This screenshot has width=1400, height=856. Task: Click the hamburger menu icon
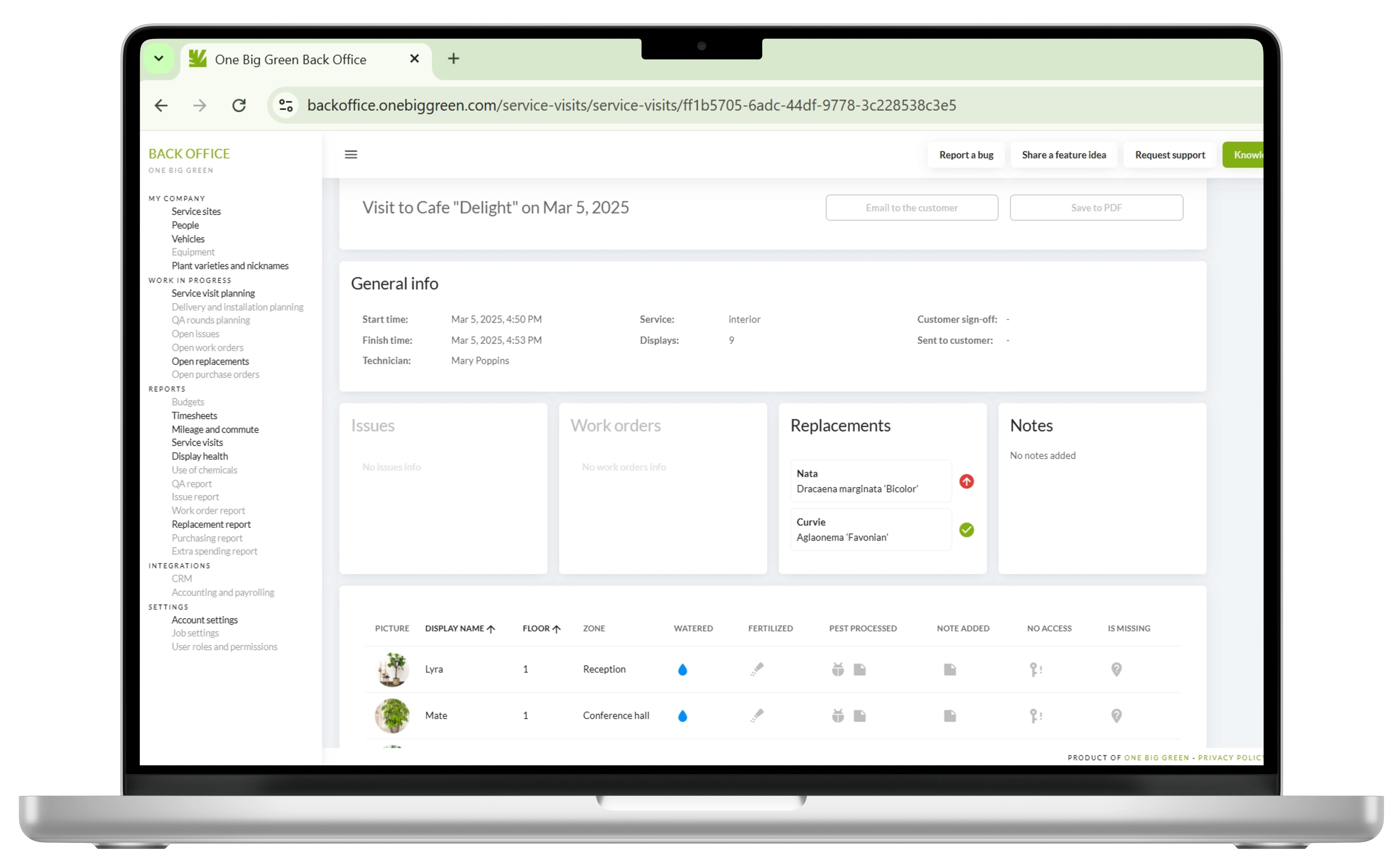[351, 155]
